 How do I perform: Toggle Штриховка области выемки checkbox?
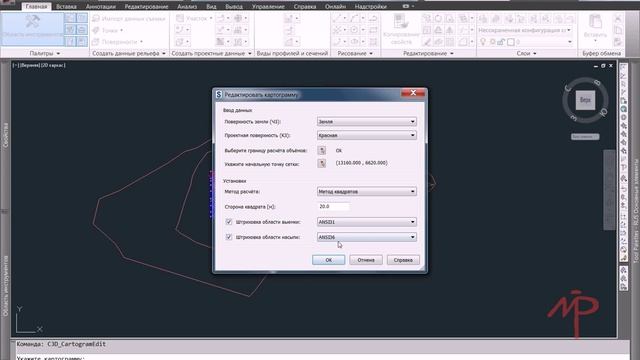[x=229, y=222]
